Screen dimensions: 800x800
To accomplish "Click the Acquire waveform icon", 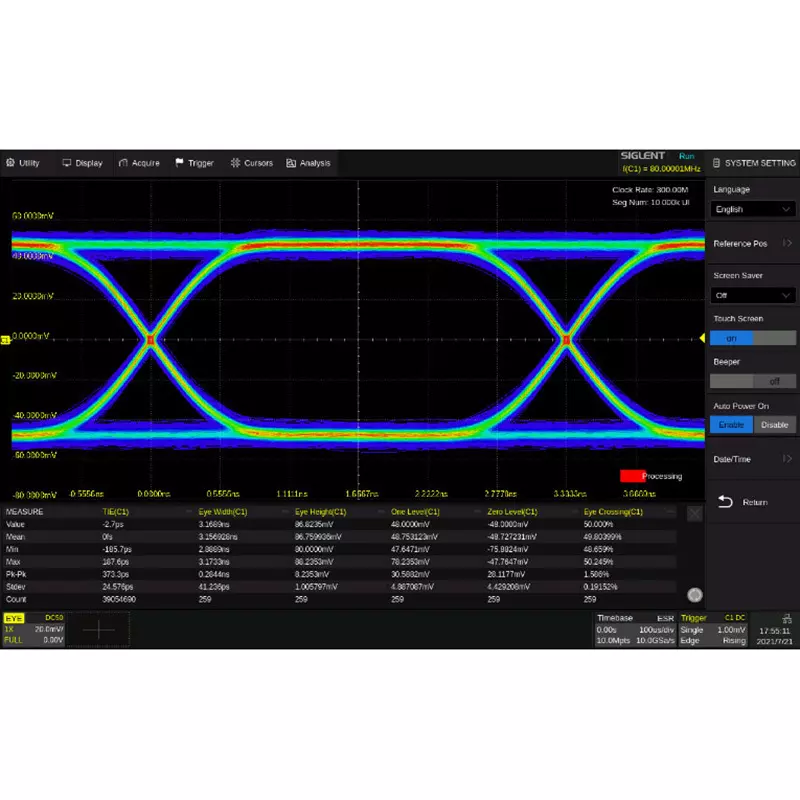I will (x=123, y=163).
